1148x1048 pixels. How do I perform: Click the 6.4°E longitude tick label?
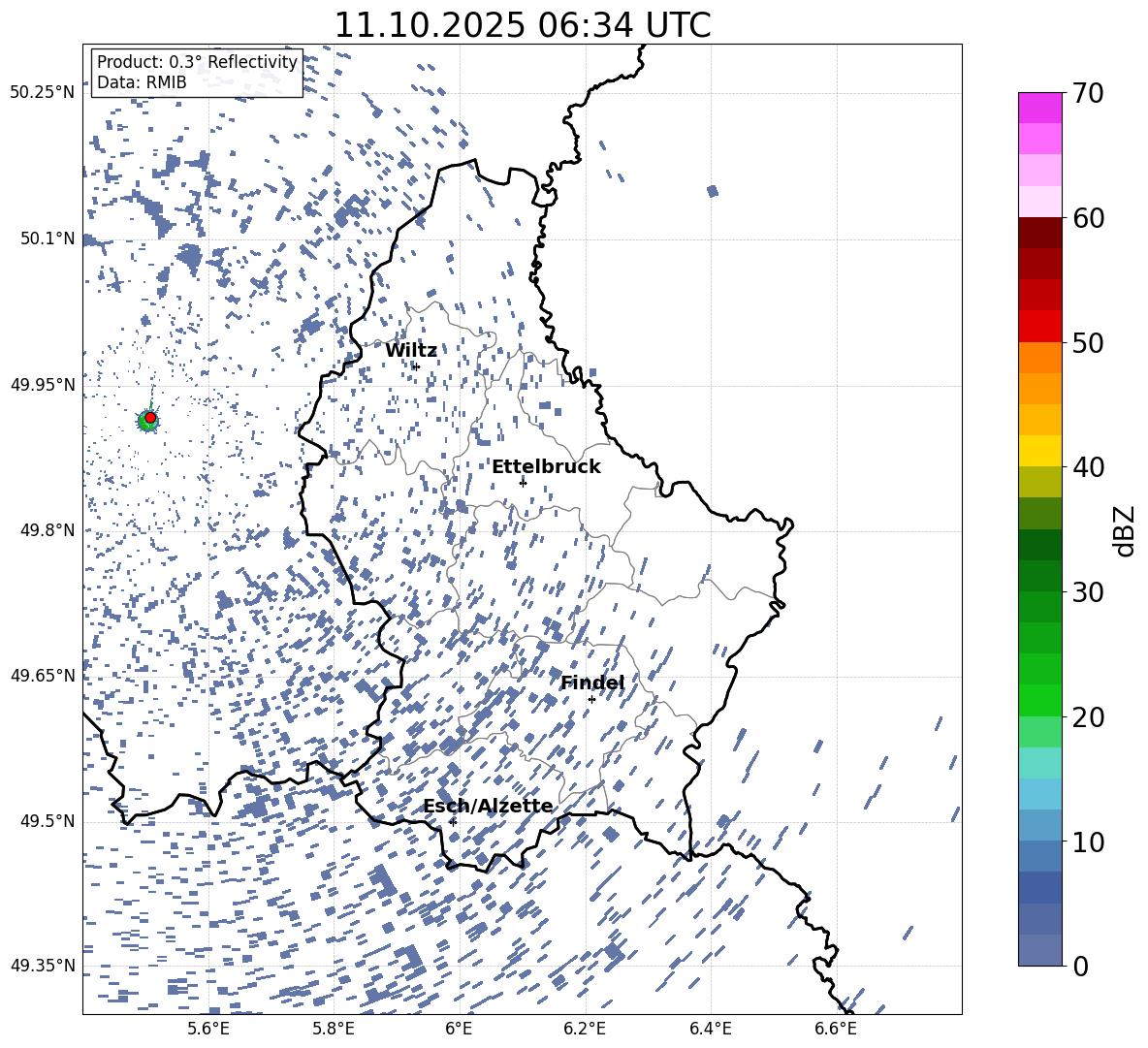(710, 1029)
